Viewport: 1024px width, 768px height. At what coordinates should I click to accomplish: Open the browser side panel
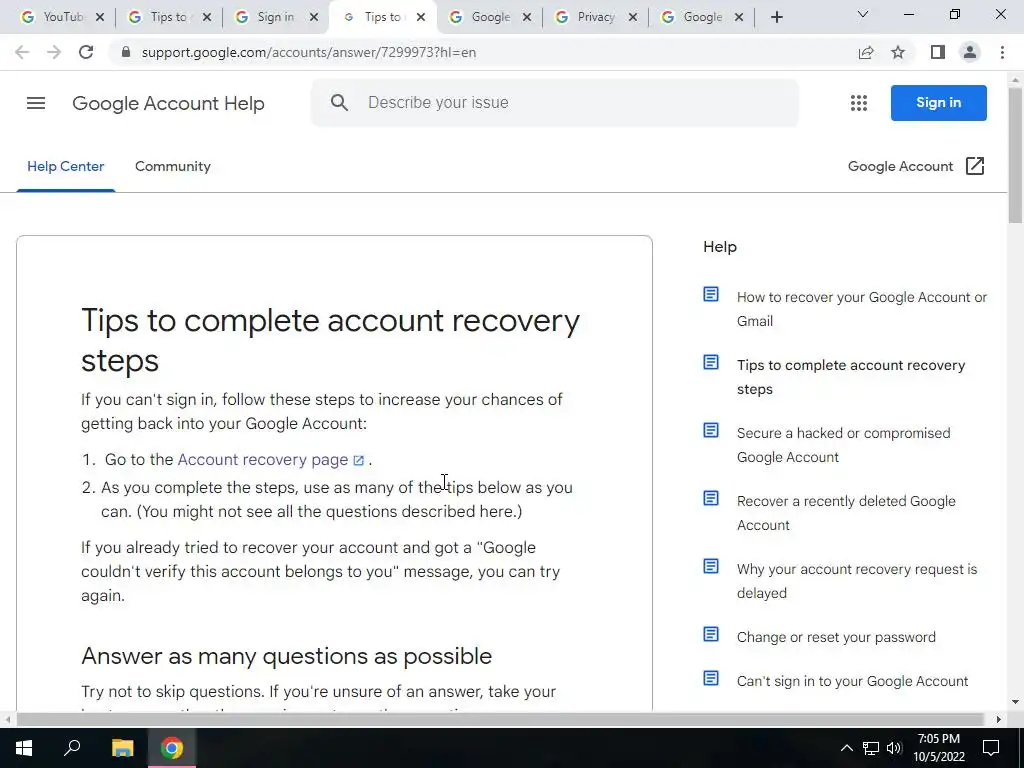tap(938, 52)
